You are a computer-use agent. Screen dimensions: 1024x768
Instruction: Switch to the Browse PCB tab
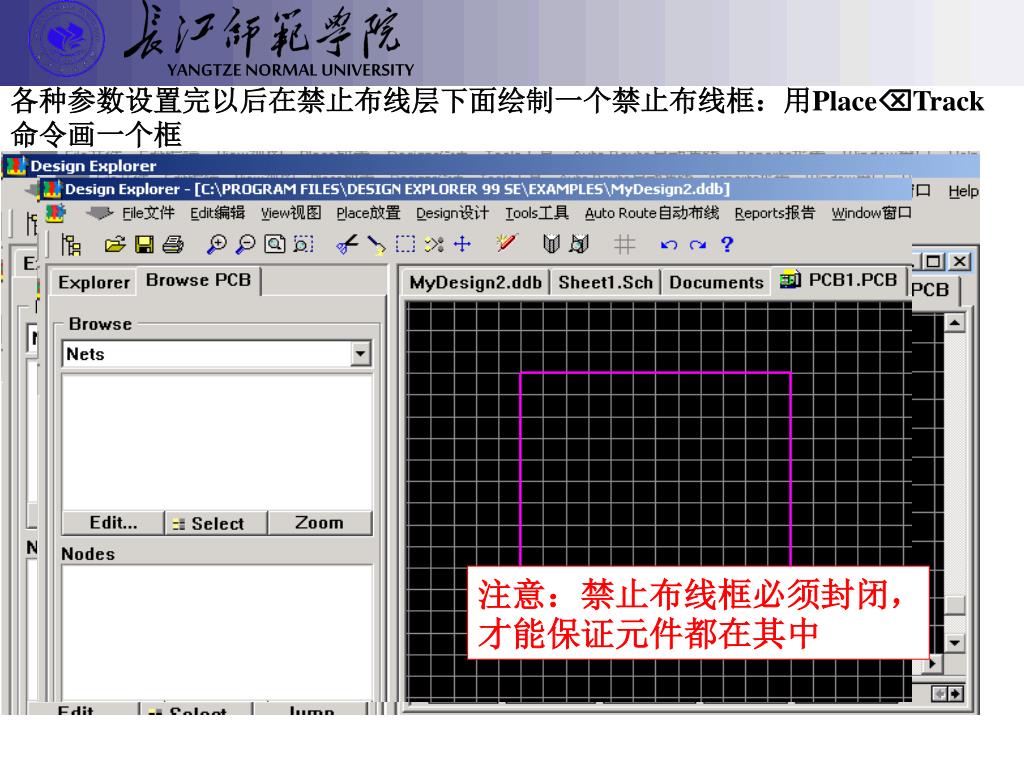(x=199, y=280)
